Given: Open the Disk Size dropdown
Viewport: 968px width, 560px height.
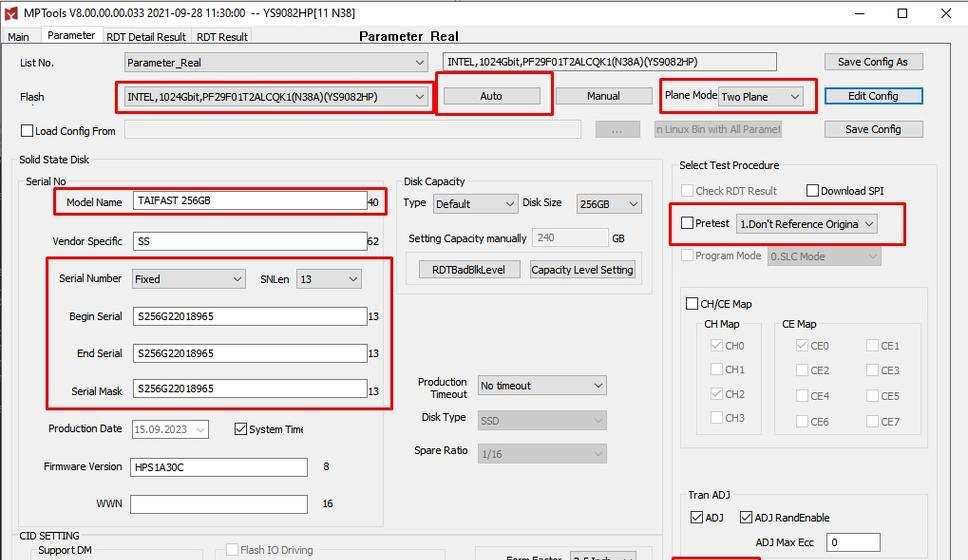Looking at the screenshot, I should [609, 204].
